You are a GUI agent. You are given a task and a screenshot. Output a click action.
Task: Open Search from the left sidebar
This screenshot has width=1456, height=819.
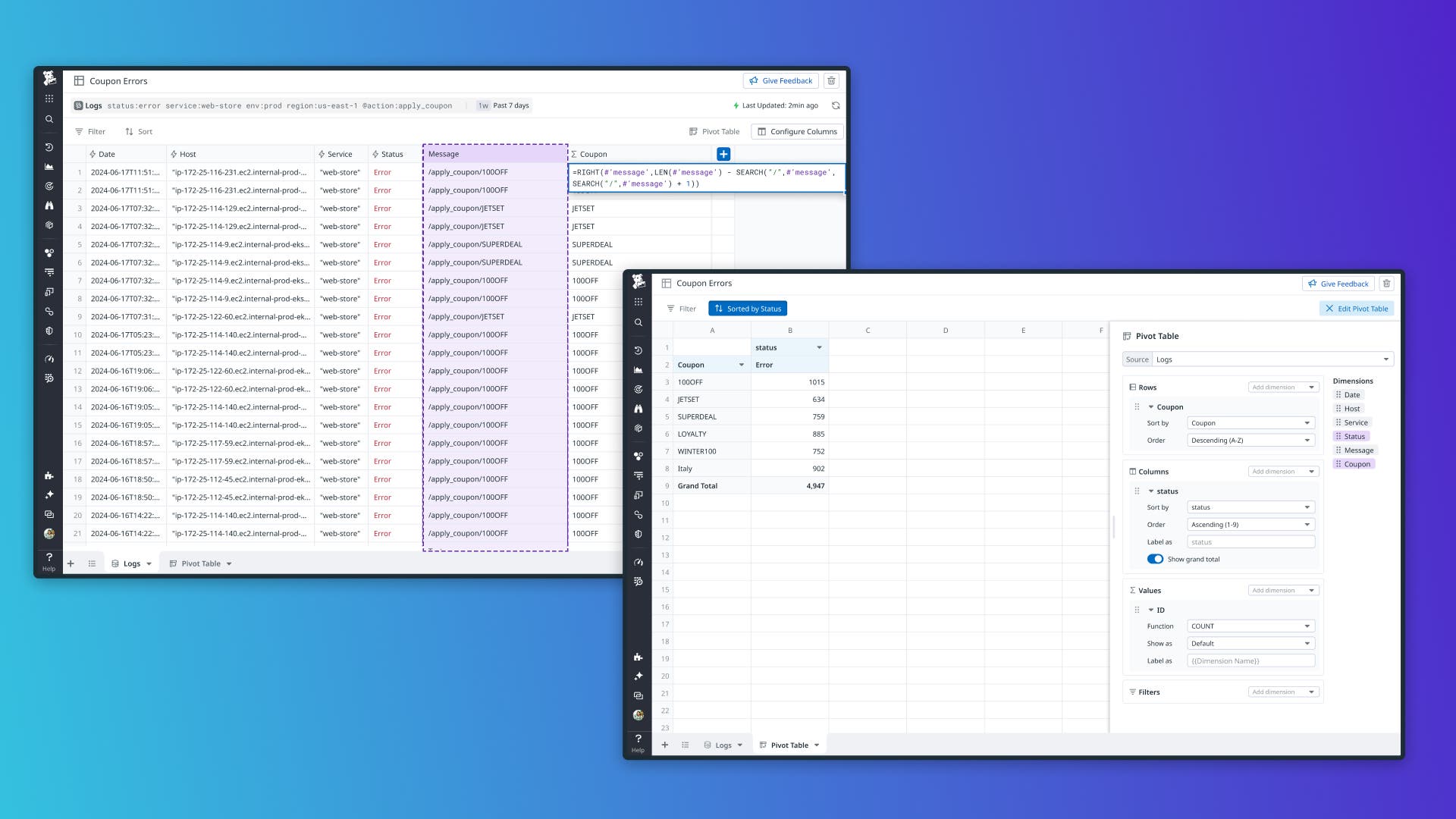49,119
